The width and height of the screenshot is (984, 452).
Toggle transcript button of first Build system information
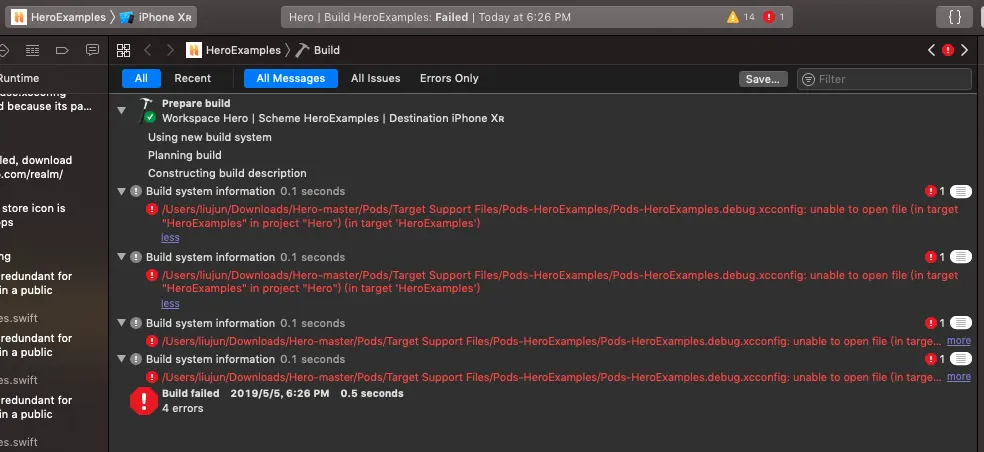click(960, 191)
